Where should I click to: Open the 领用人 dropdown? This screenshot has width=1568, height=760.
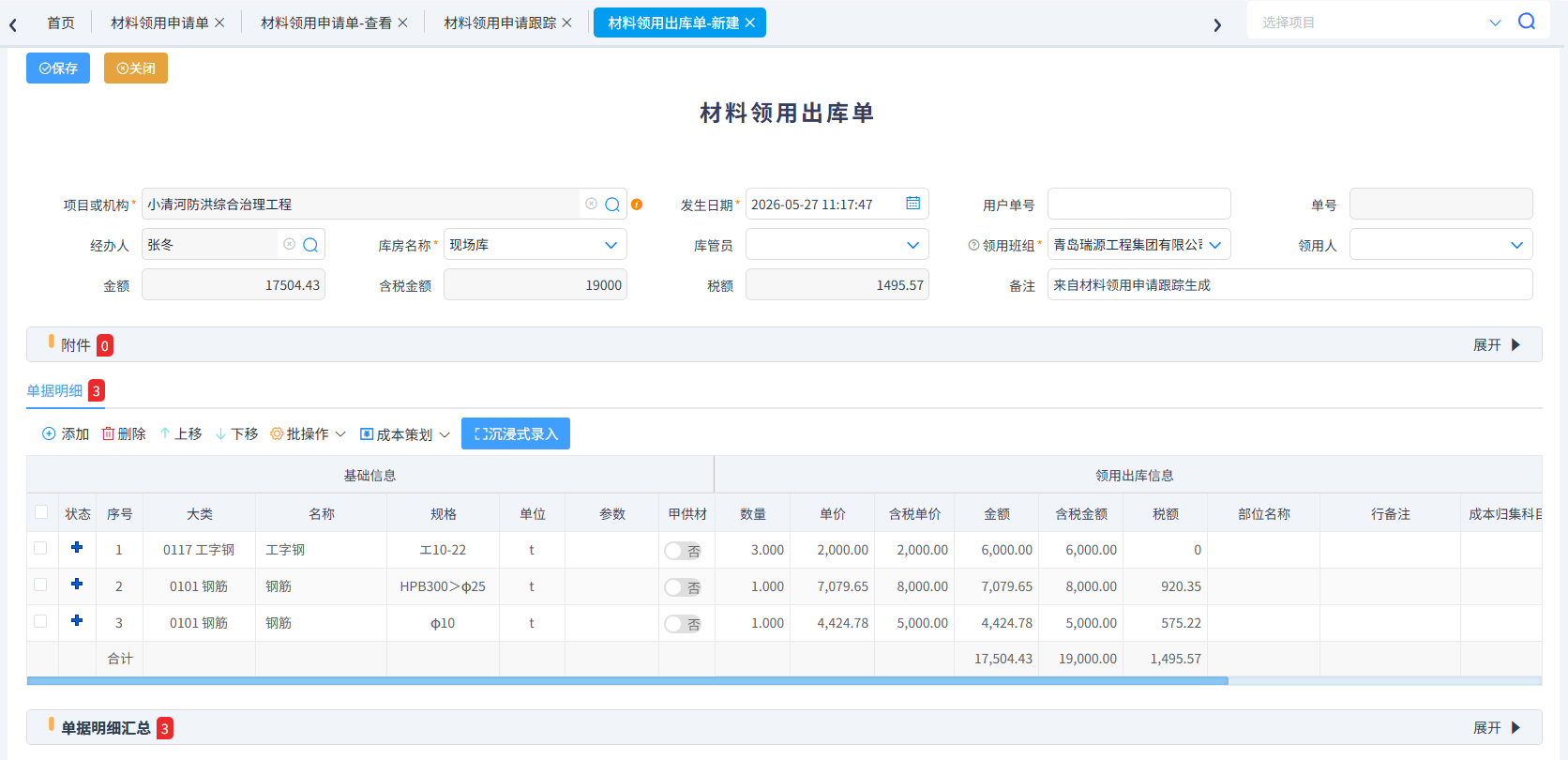pos(1440,245)
